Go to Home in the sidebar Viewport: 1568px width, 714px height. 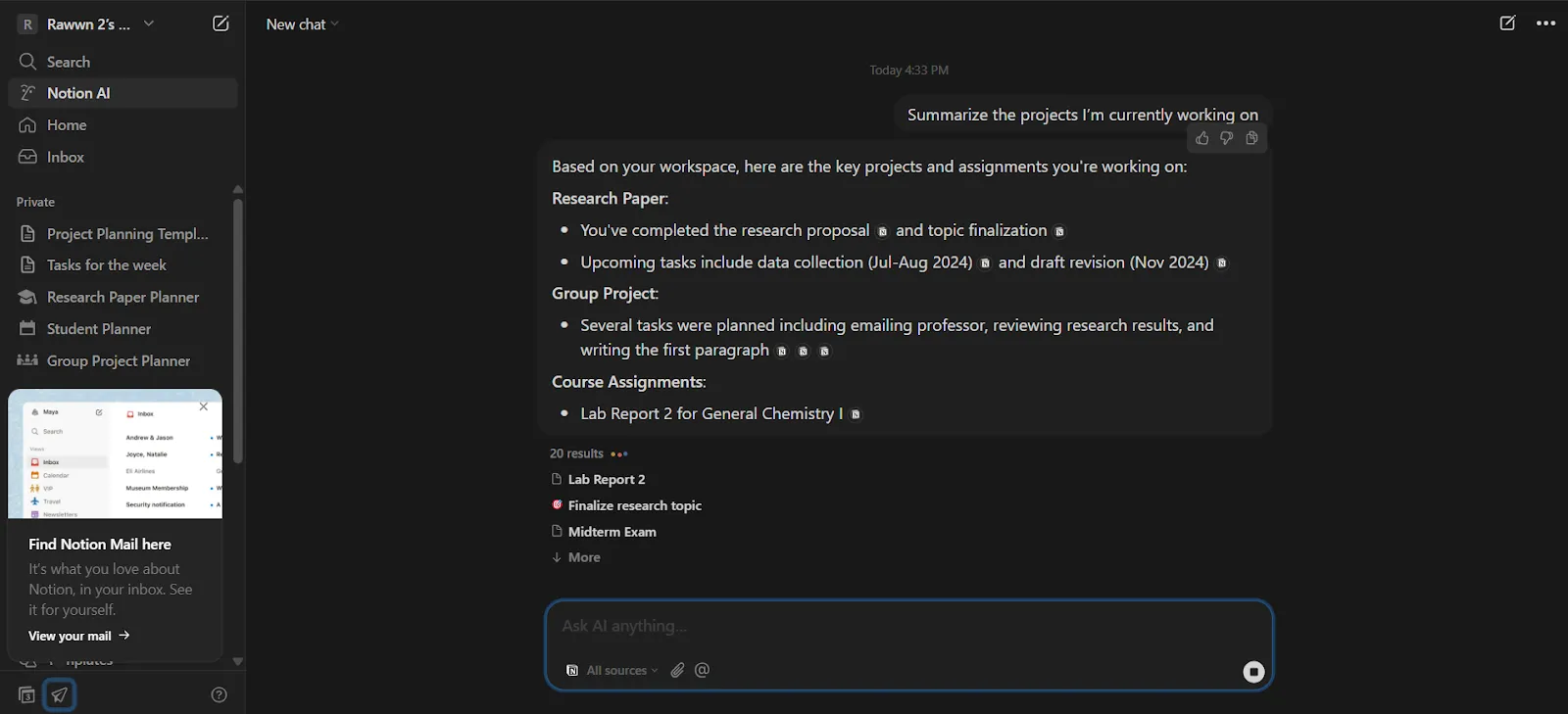tap(67, 125)
